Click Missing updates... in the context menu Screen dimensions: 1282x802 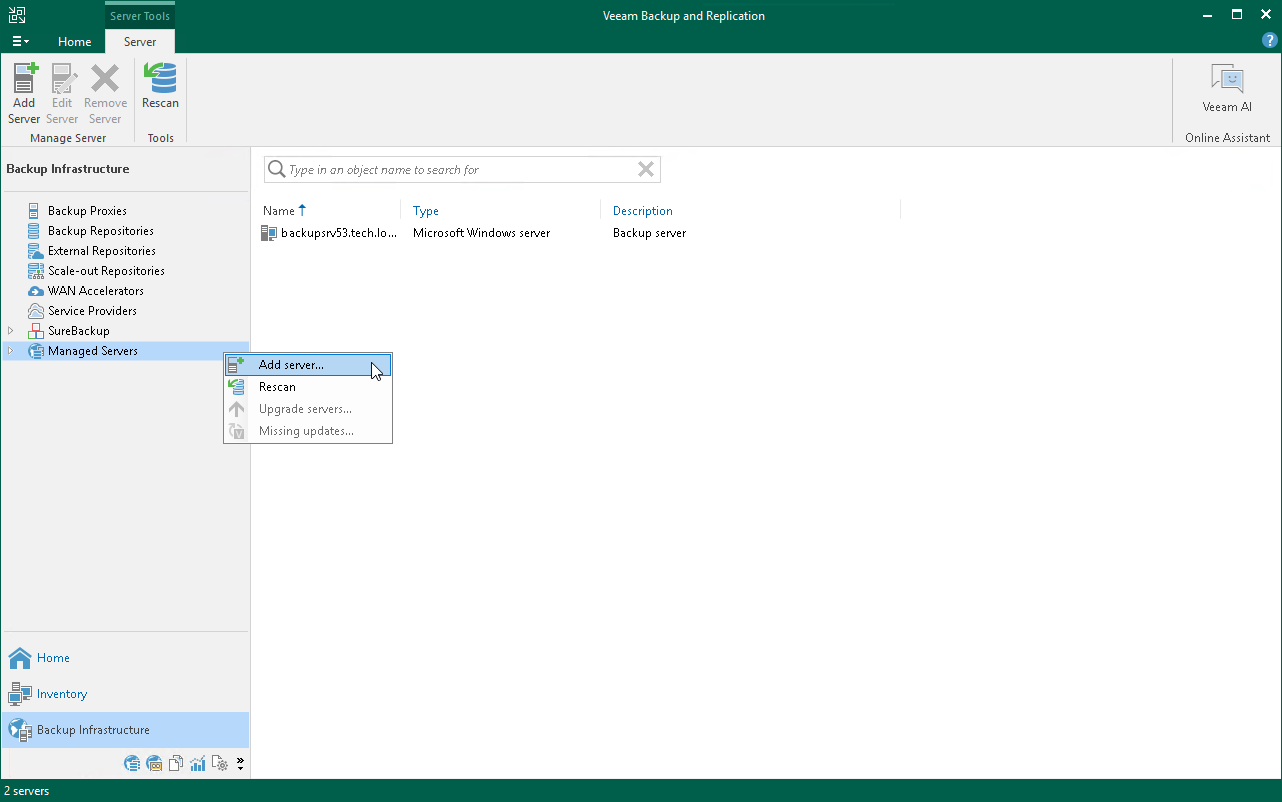click(x=308, y=431)
